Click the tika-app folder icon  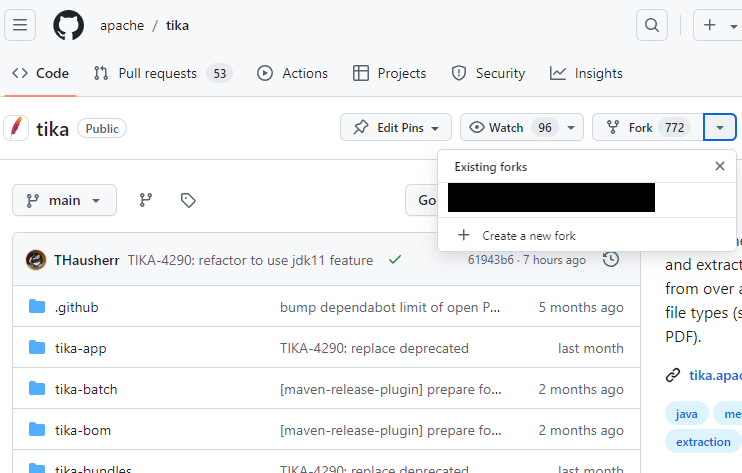coord(37,348)
